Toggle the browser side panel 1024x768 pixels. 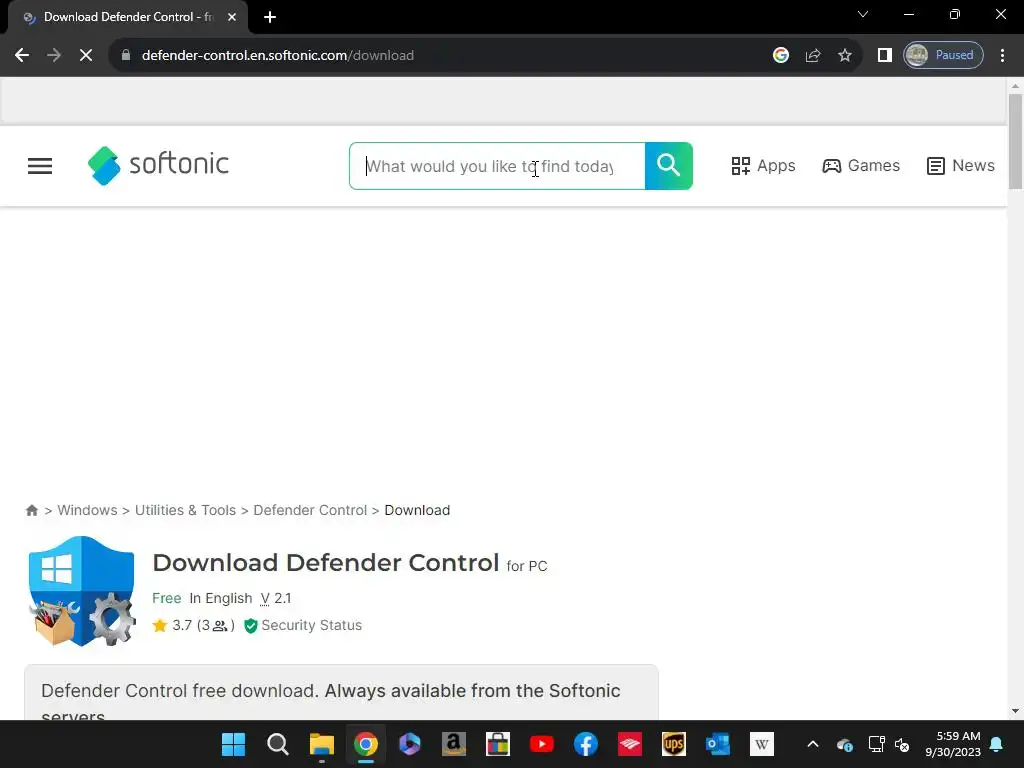point(884,55)
